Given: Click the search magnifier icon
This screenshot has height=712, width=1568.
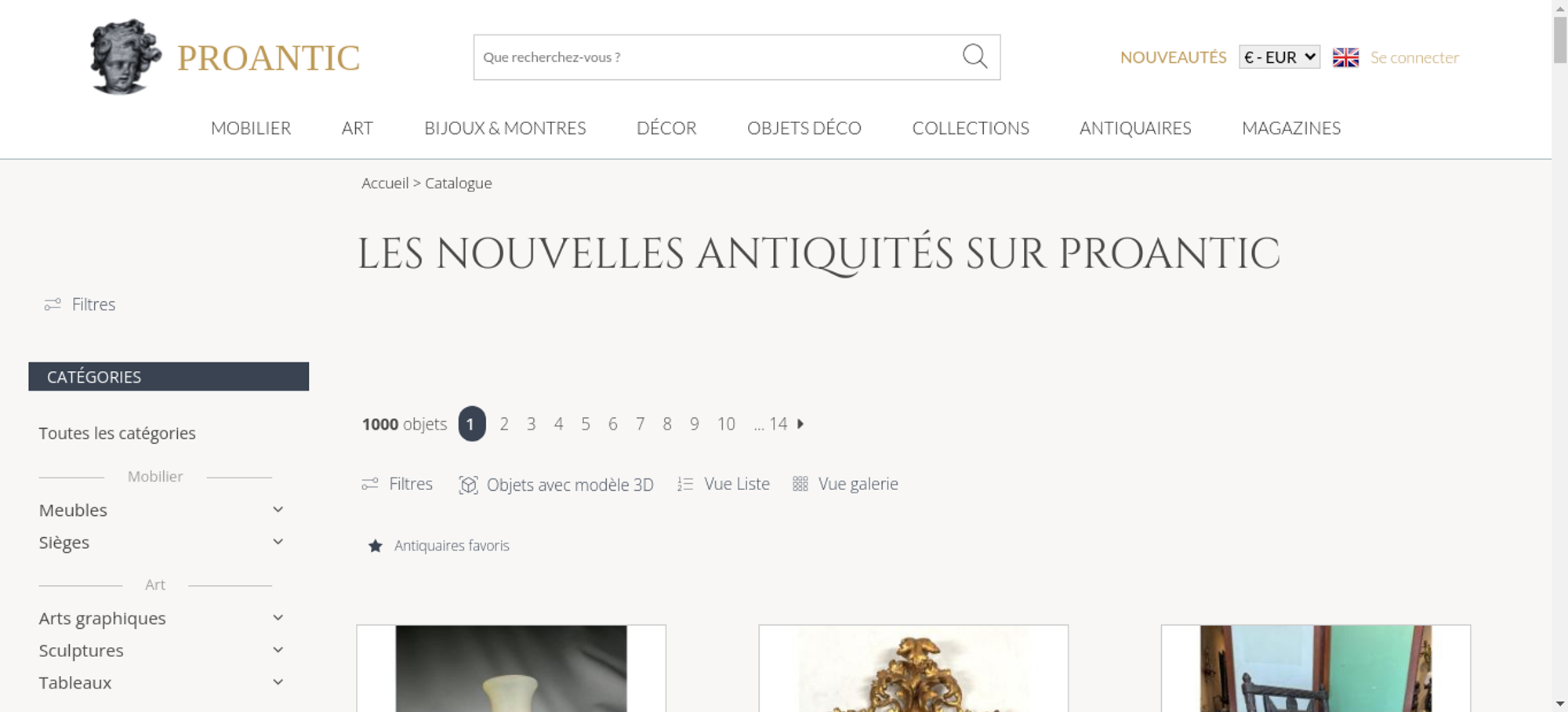Looking at the screenshot, I should point(975,56).
